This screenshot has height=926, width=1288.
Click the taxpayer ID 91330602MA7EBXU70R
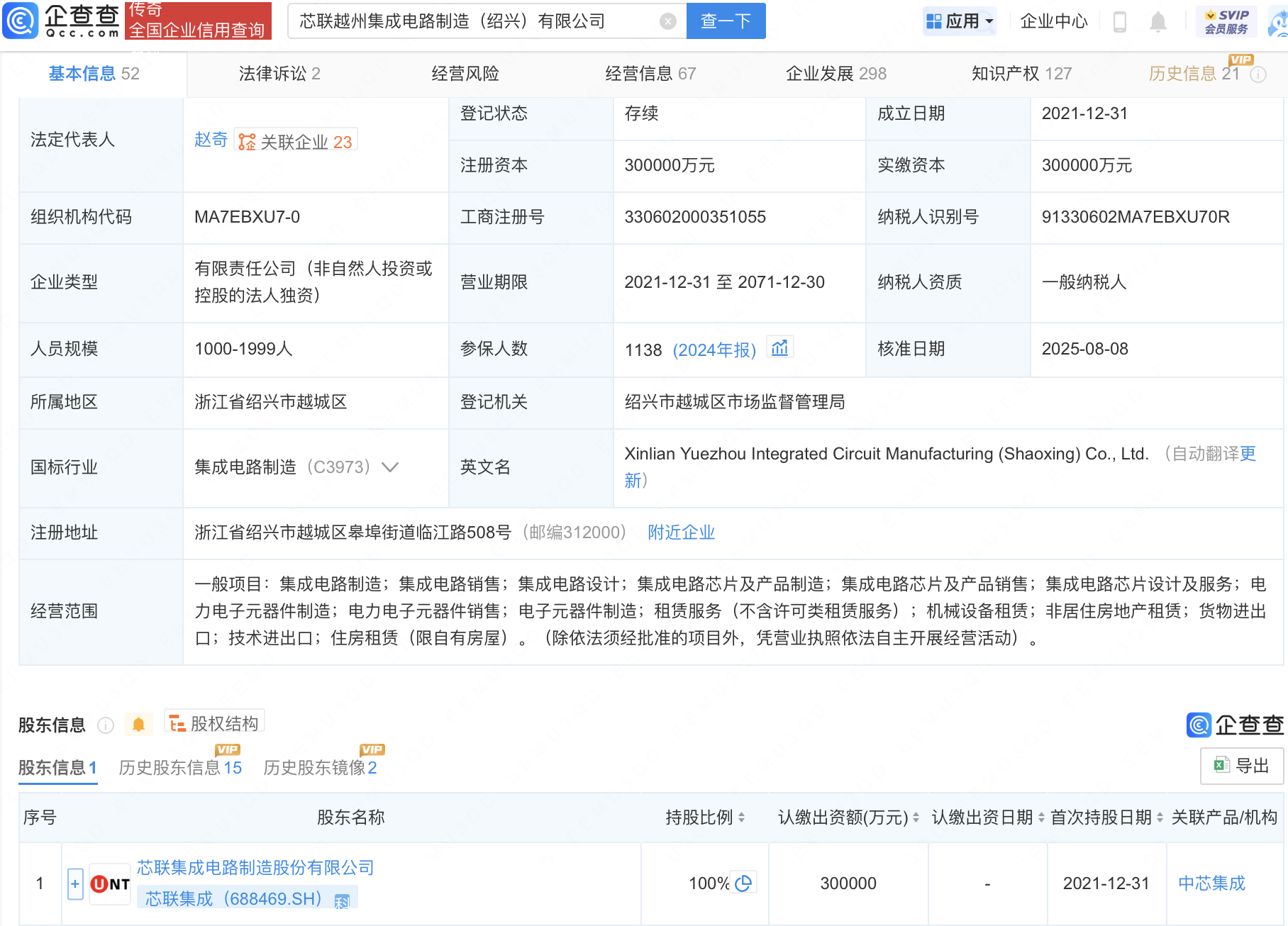click(1136, 217)
